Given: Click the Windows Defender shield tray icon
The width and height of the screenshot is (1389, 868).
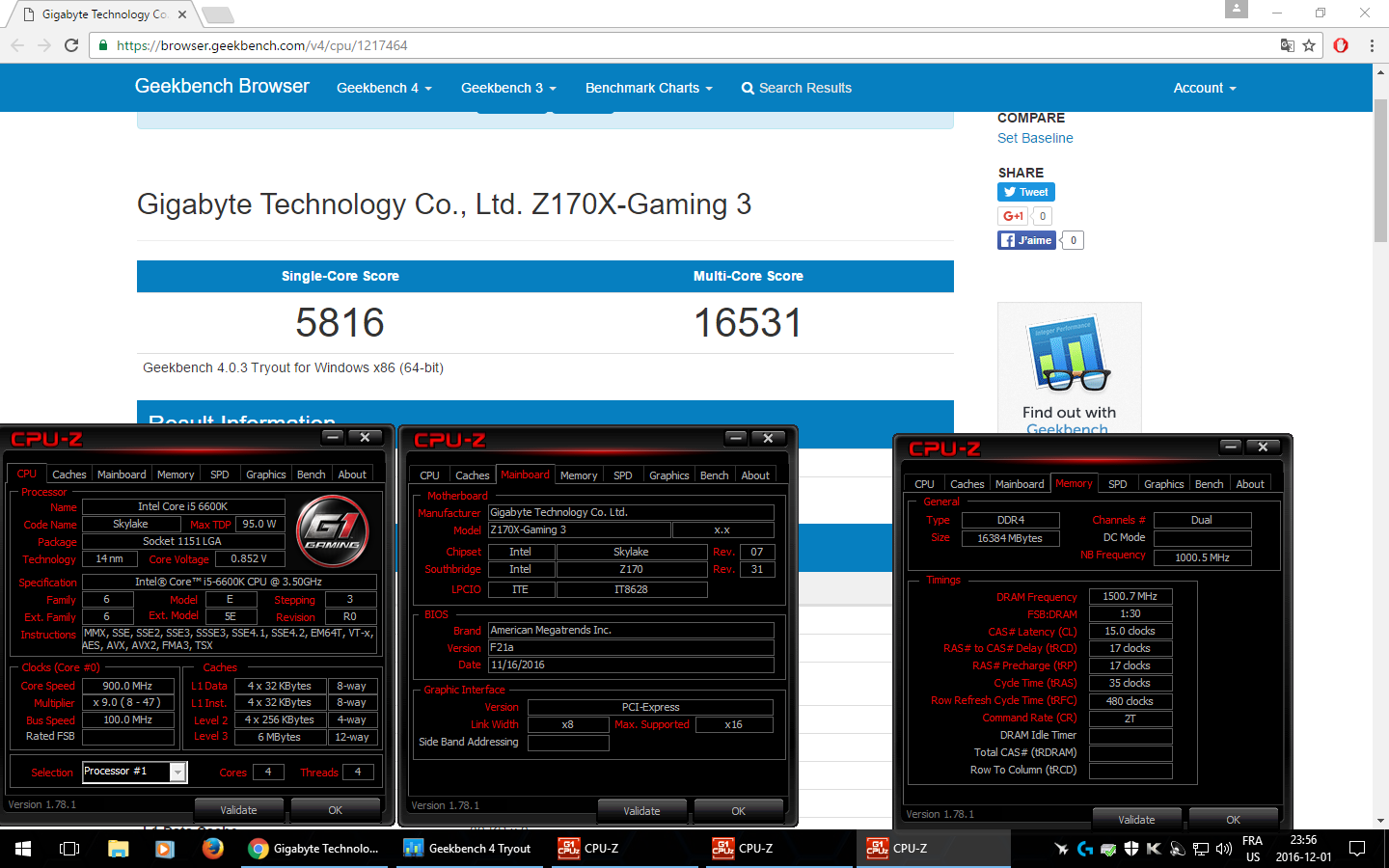Looking at the screenshot, I should [1131, 849].
